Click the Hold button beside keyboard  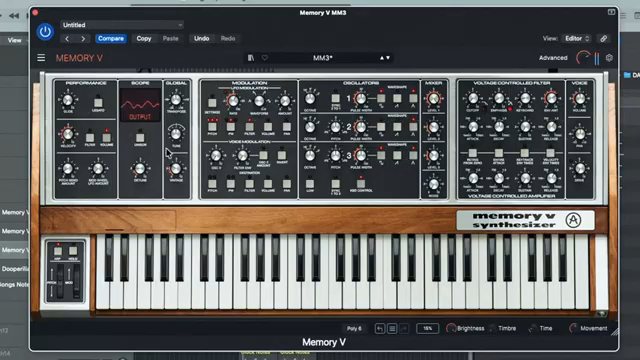coord(73,251)
